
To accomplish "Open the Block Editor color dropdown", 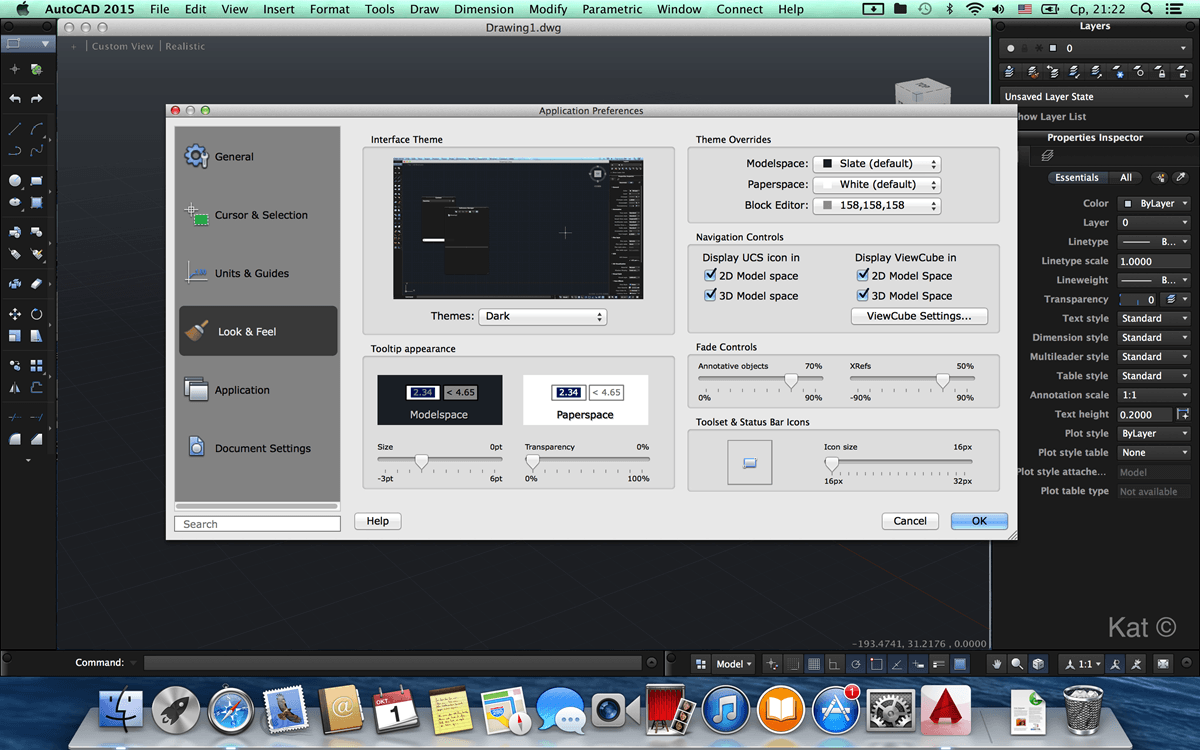I will tap(877, 205).
